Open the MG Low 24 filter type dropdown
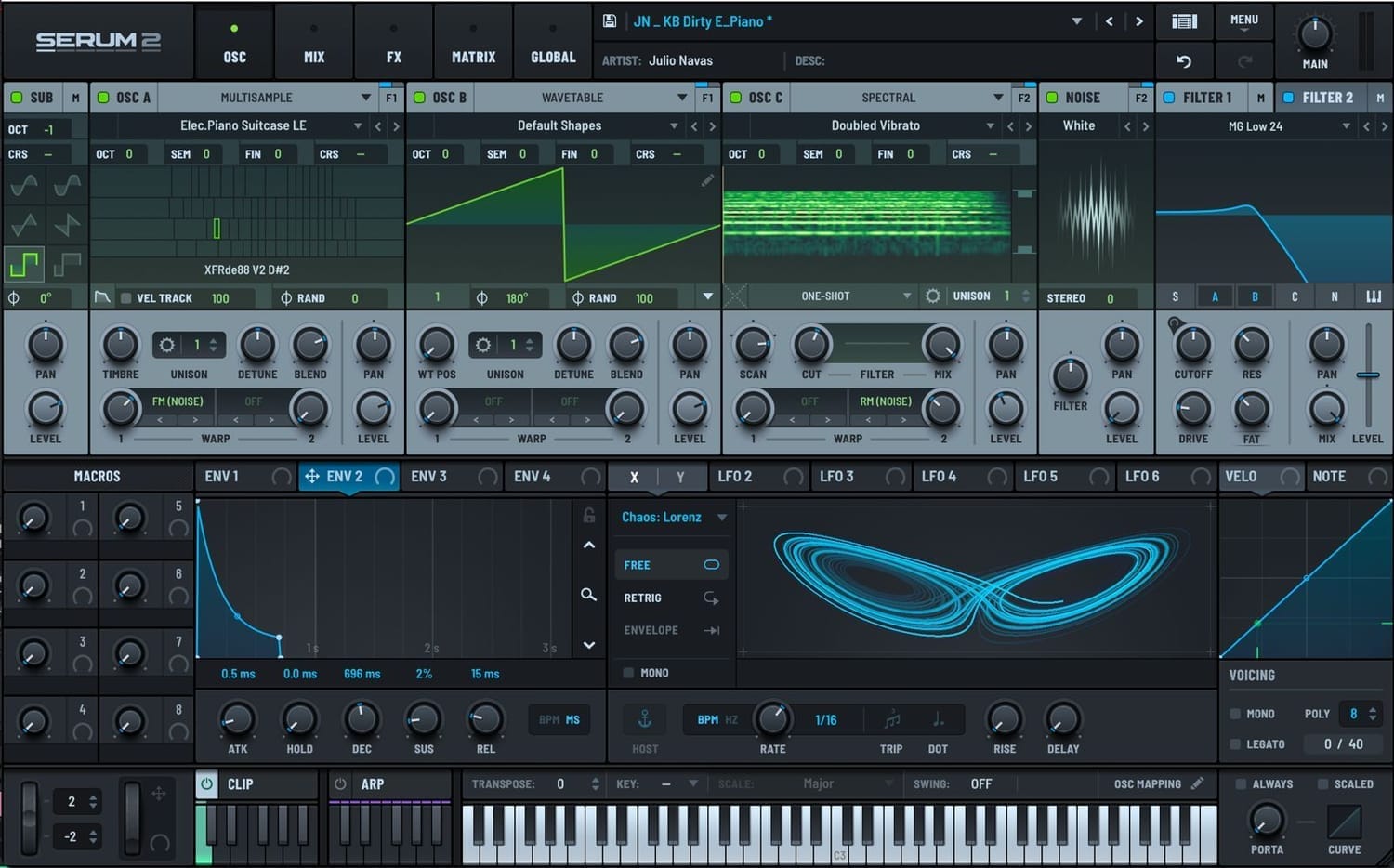The image size is (1394, 868). 1346,126
